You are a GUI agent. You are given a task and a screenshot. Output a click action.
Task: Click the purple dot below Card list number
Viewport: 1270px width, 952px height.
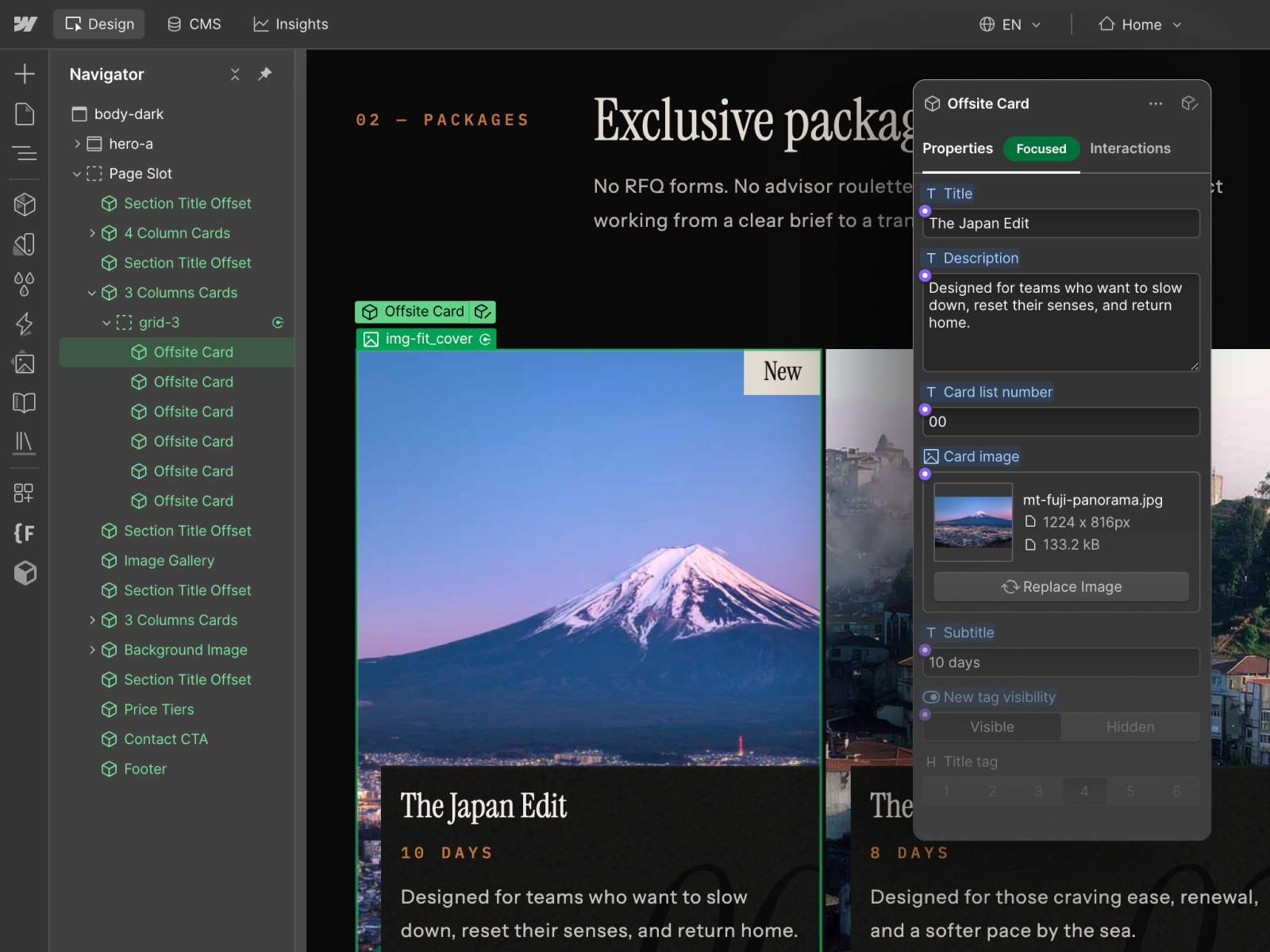click(925, 409)
